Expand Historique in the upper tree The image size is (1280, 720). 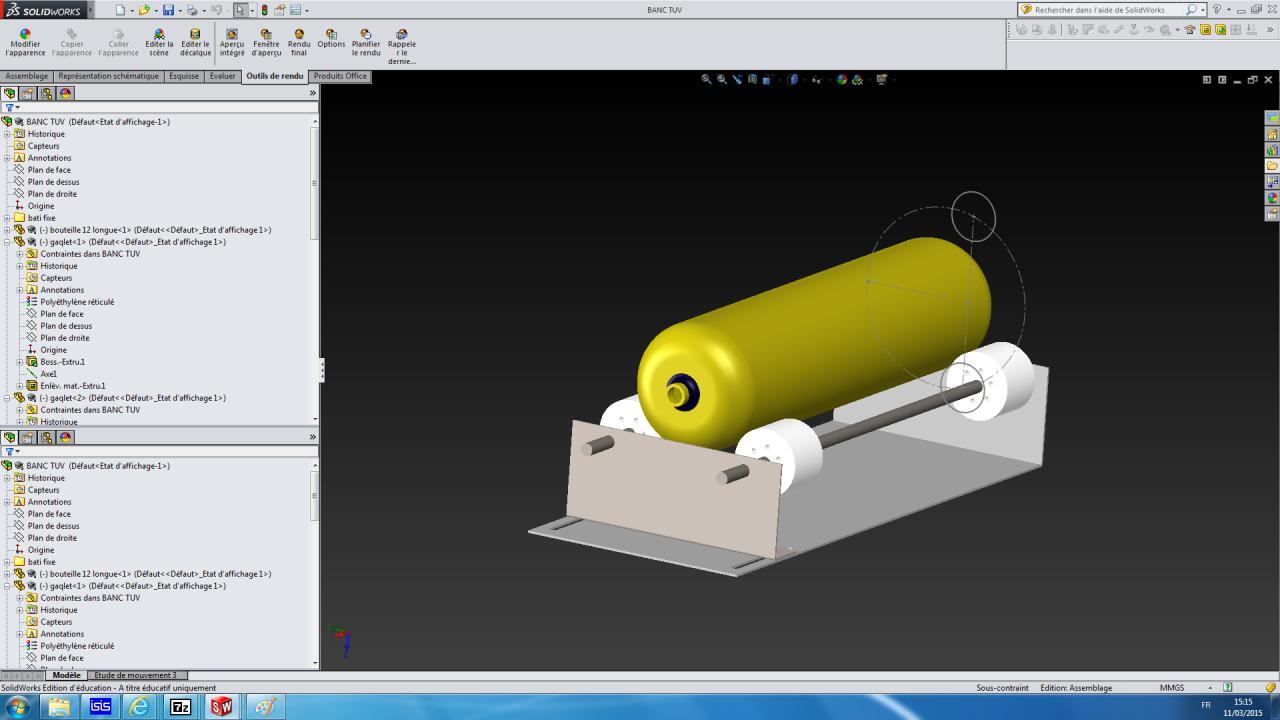[7, 134]
